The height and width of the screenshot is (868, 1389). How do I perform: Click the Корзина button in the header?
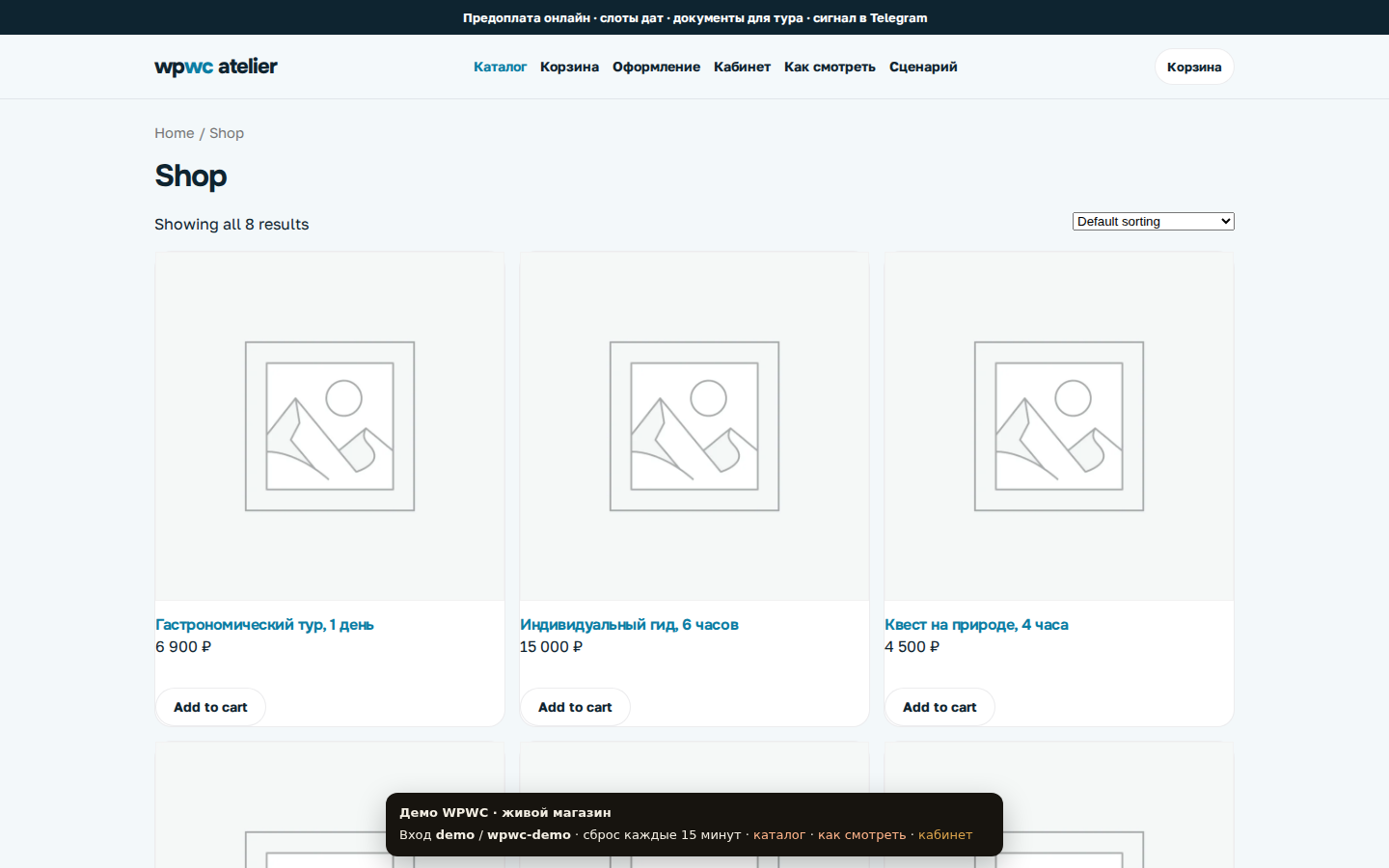[1194, 67]
